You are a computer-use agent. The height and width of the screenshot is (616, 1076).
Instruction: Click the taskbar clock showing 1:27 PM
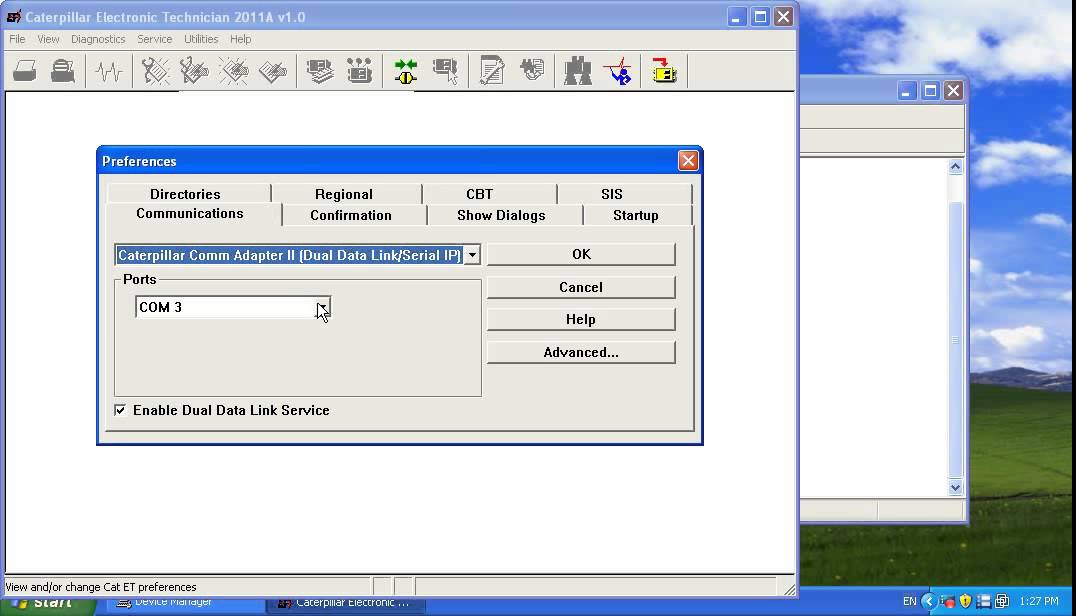pos(1038,602)
